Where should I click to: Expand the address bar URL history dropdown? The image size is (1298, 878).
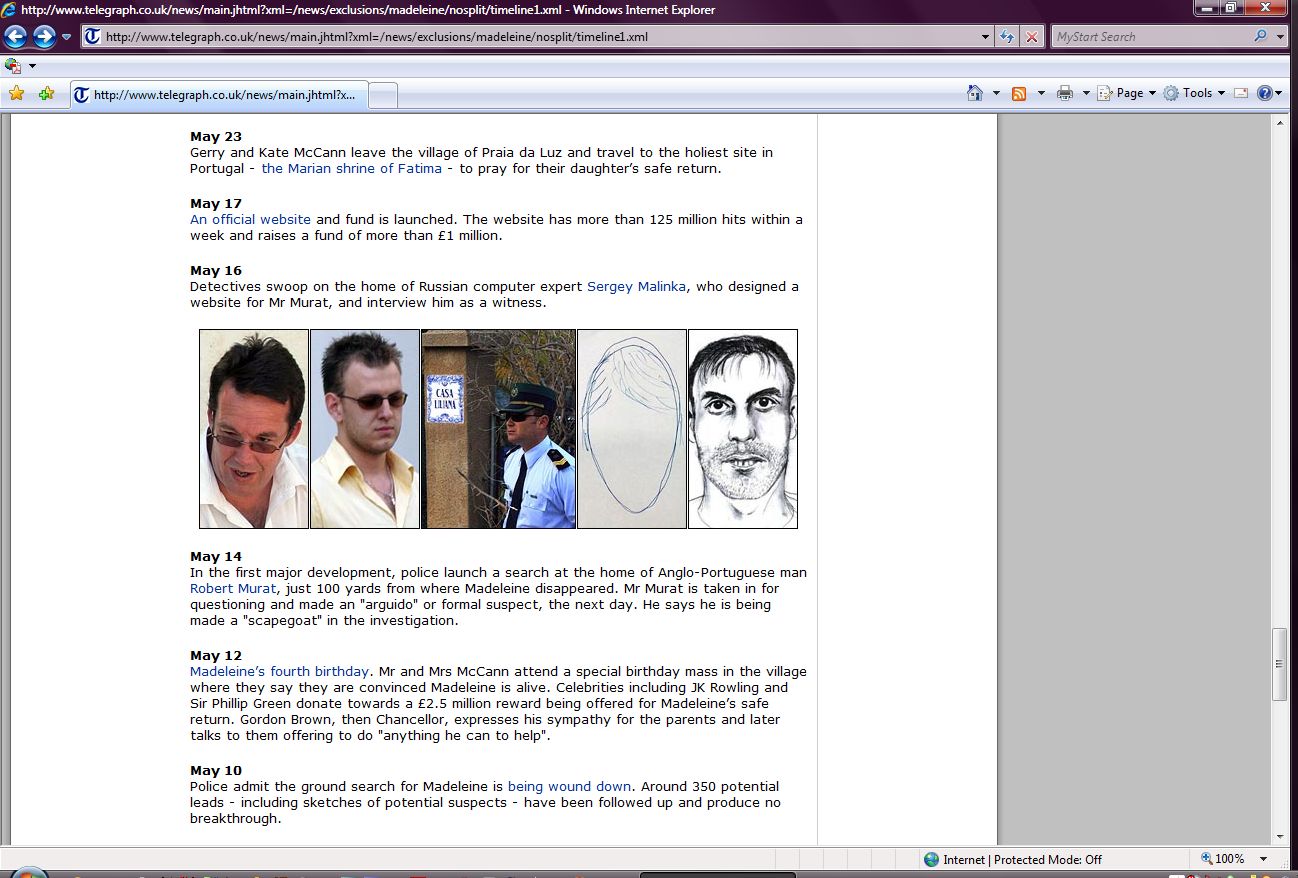pos(986,37)
